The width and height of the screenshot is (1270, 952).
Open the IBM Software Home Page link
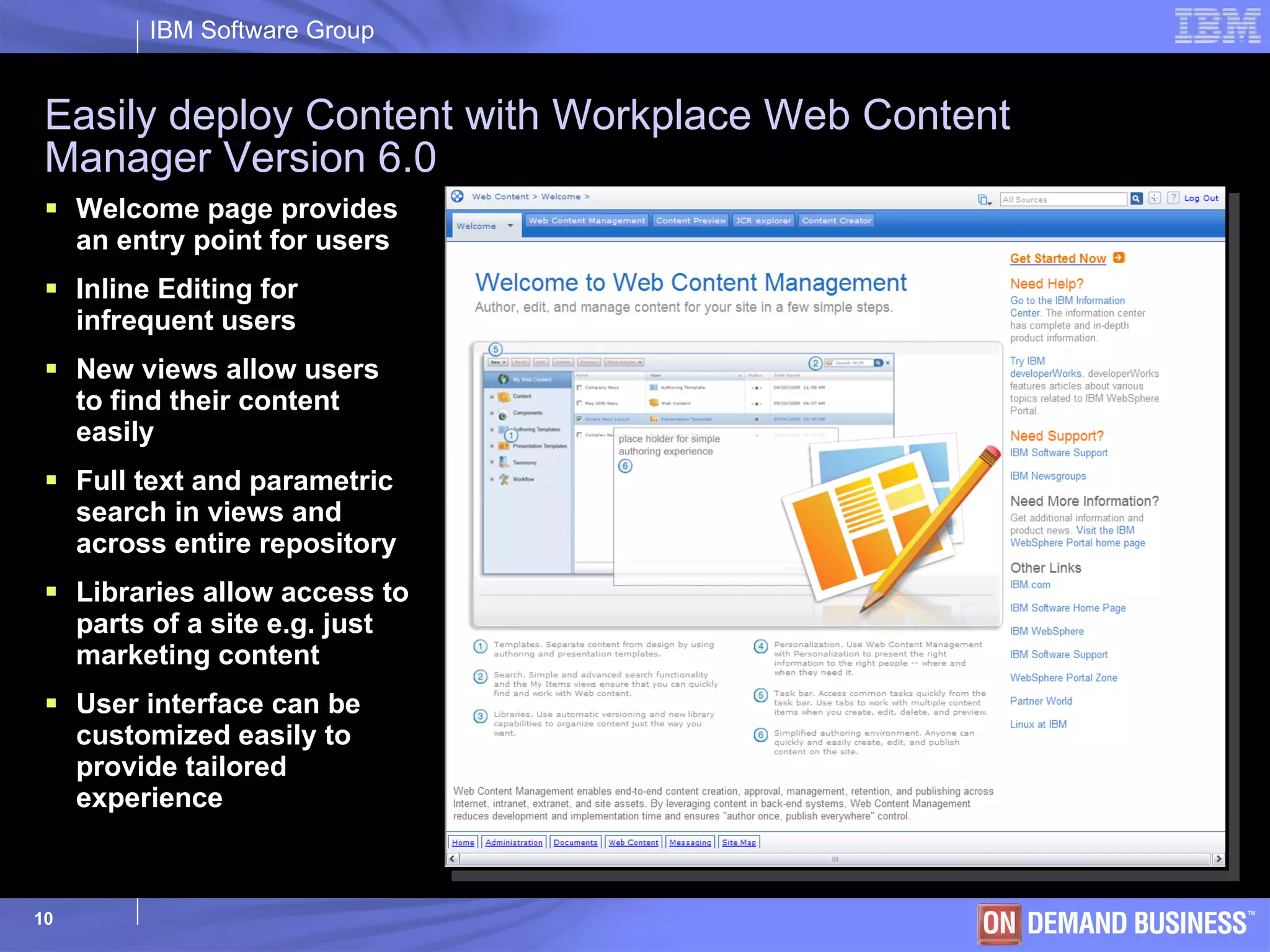click(1068, 608)
